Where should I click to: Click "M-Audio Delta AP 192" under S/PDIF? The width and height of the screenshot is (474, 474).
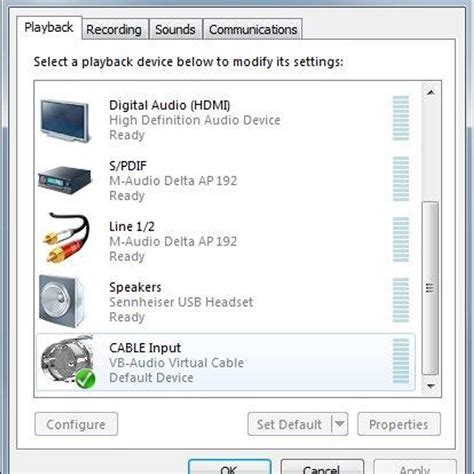(x=173, y=181)
